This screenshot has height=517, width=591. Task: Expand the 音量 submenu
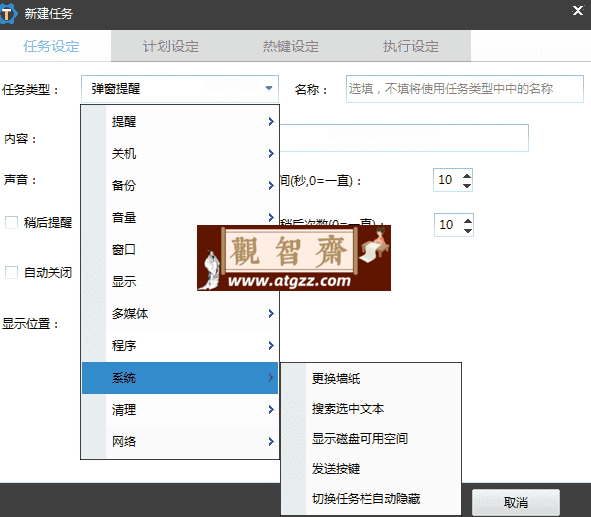[180, 217]
